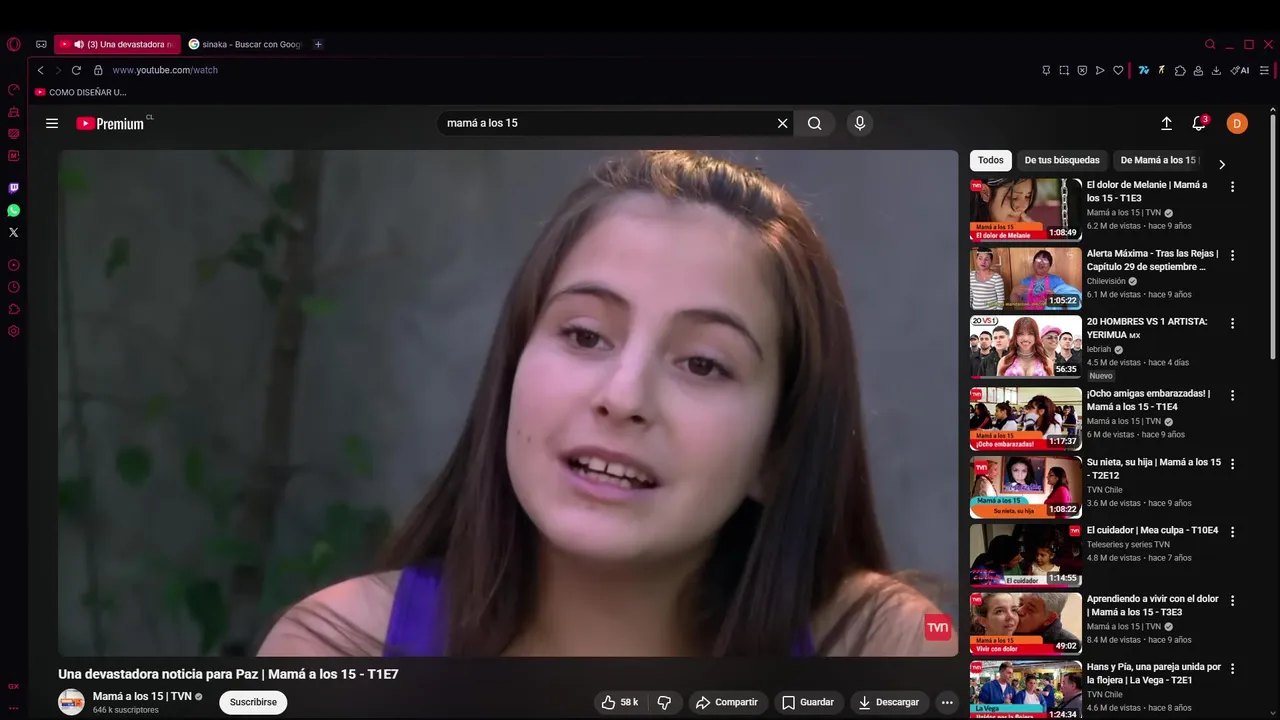Click the YouTube upload create icon
1280x720 pixels.
1166,123
